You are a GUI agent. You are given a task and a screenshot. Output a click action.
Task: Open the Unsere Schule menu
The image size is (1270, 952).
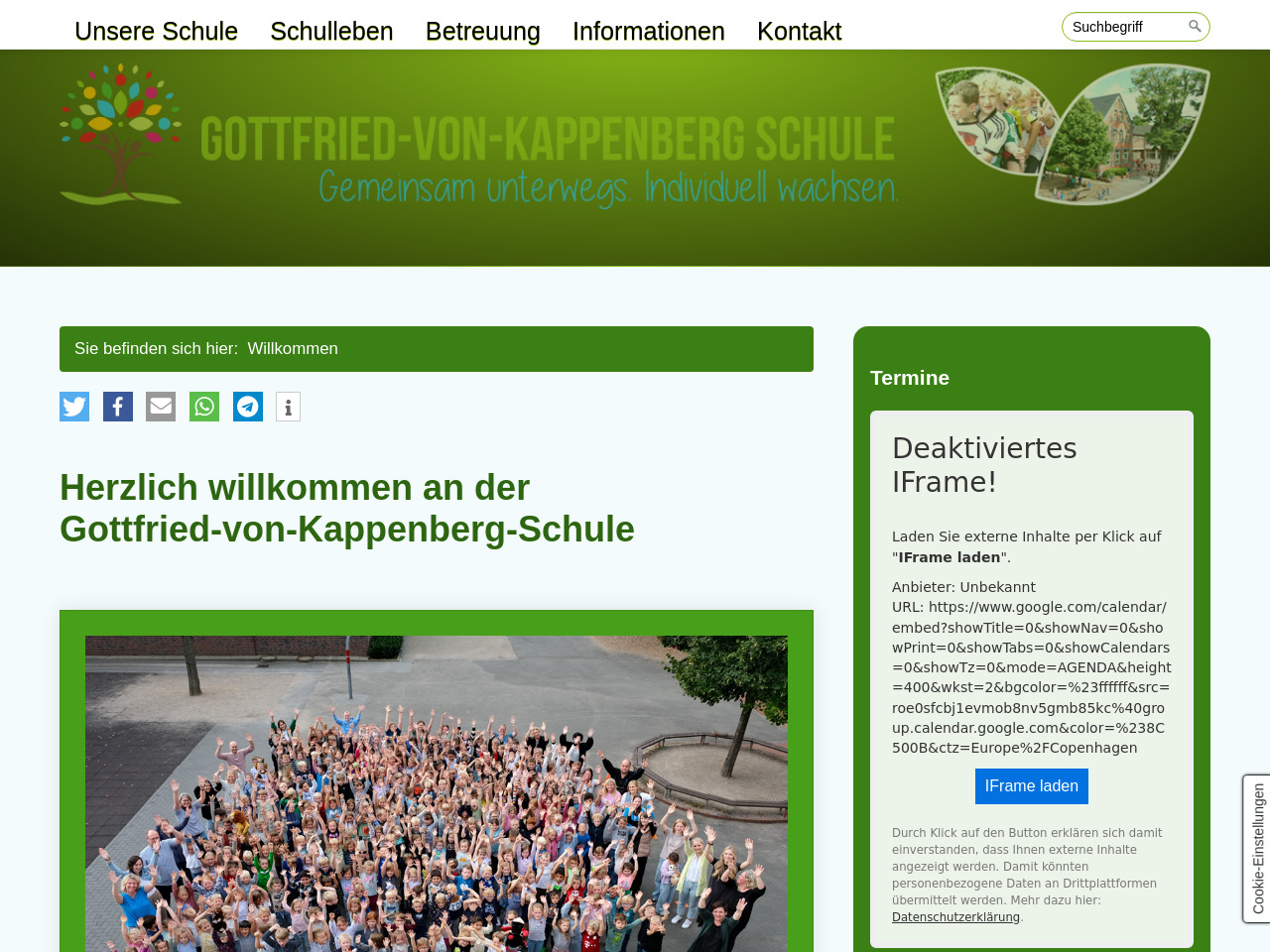(x=156, y=32)
